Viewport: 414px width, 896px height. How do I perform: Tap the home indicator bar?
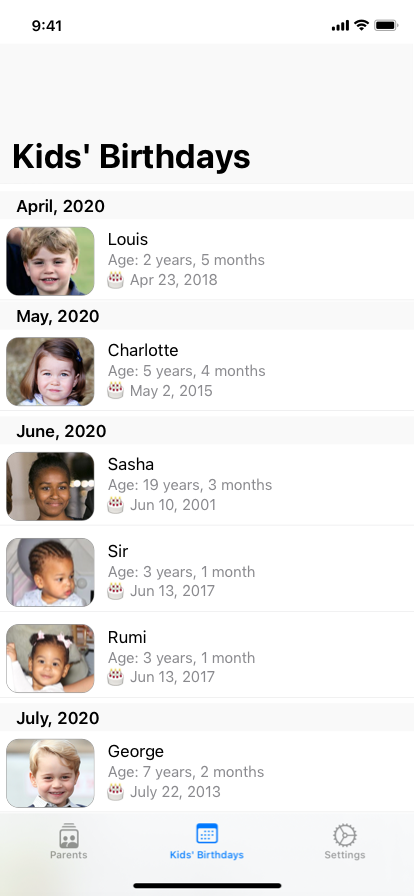(x=207, y=886)
